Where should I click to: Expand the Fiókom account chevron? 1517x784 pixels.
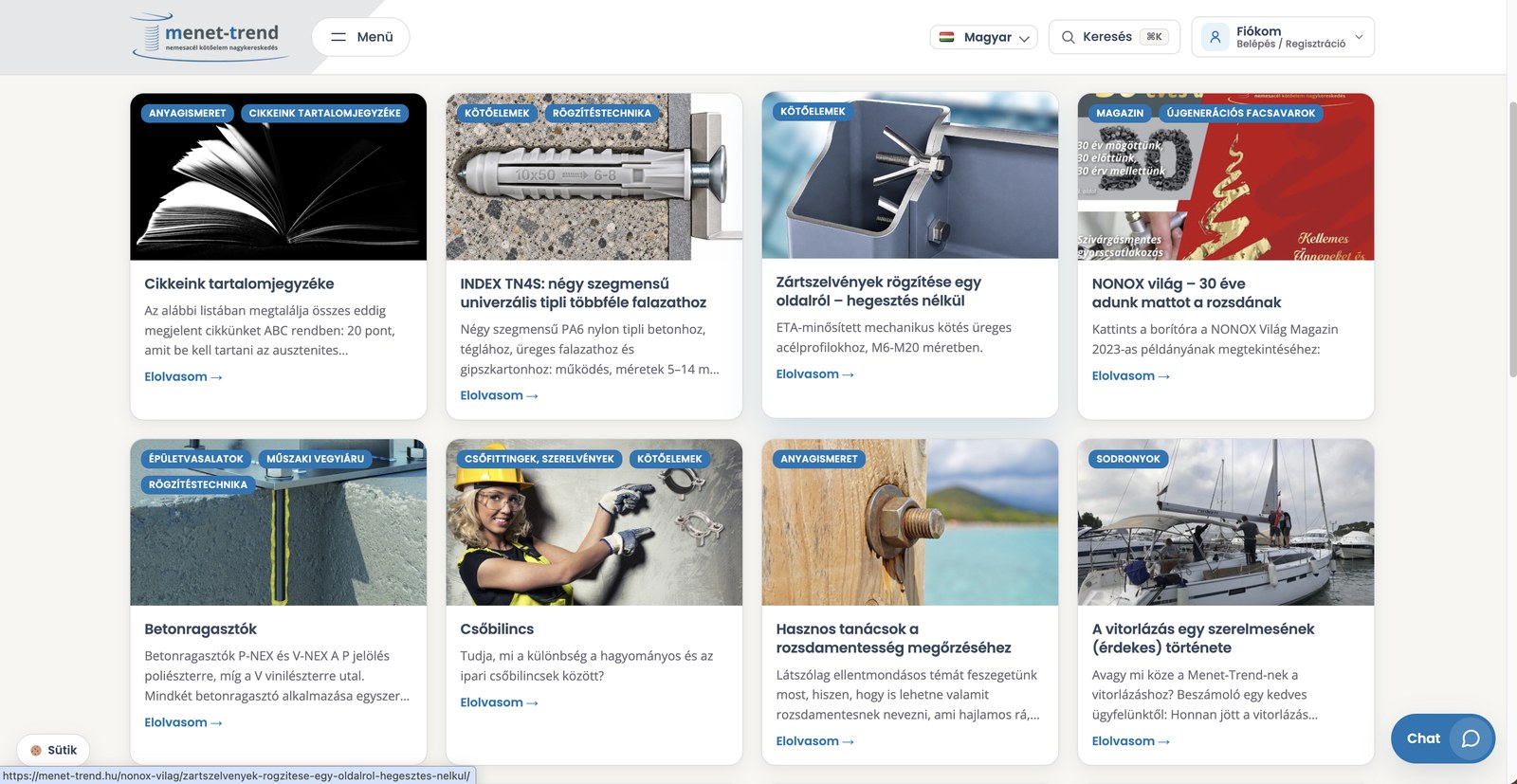1359,37
